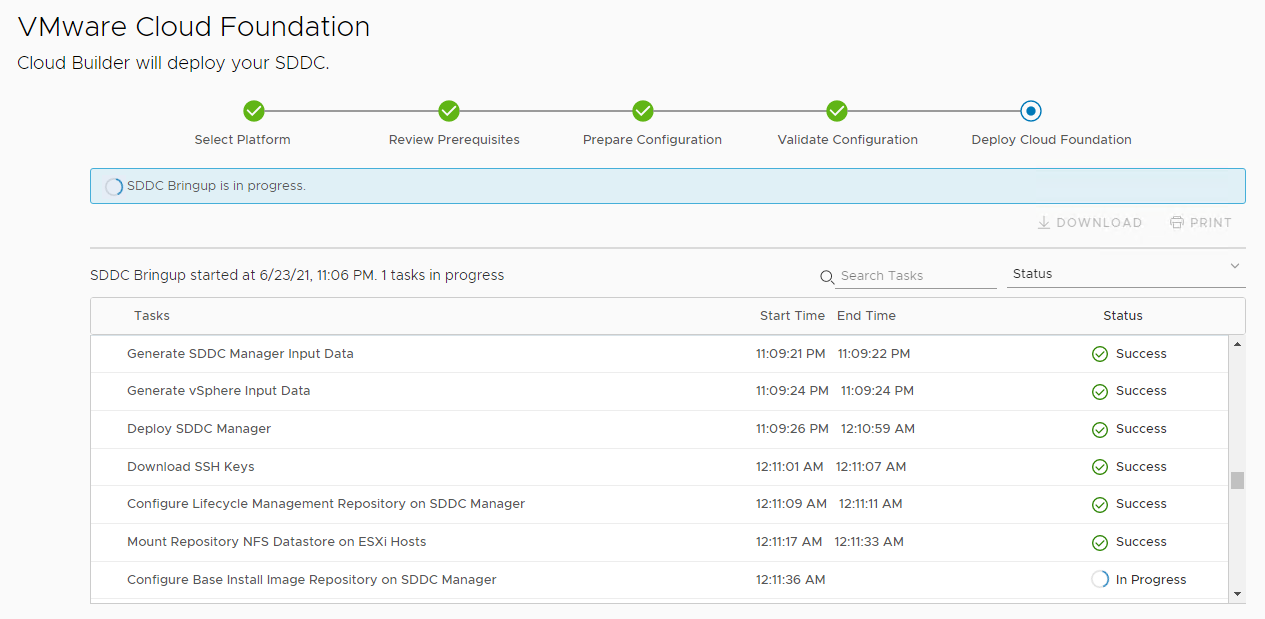1265x619 pixels.
Task: Click the printer icon
Action: pyautogui.click(x=1177, y=223)
